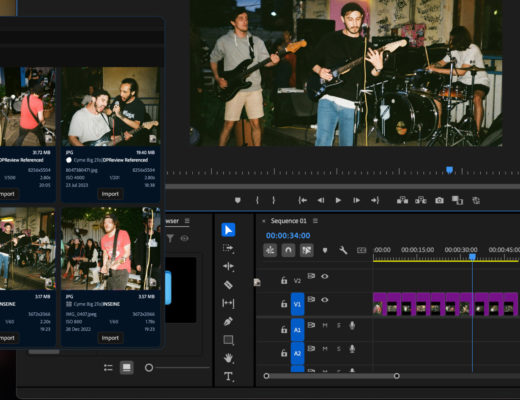Mute track A2

[x=325, y=349]
